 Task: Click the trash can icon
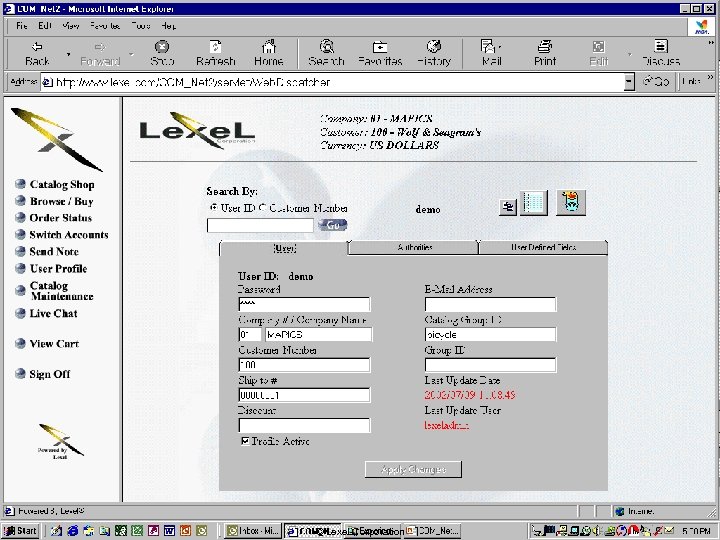tap(571, 202)
